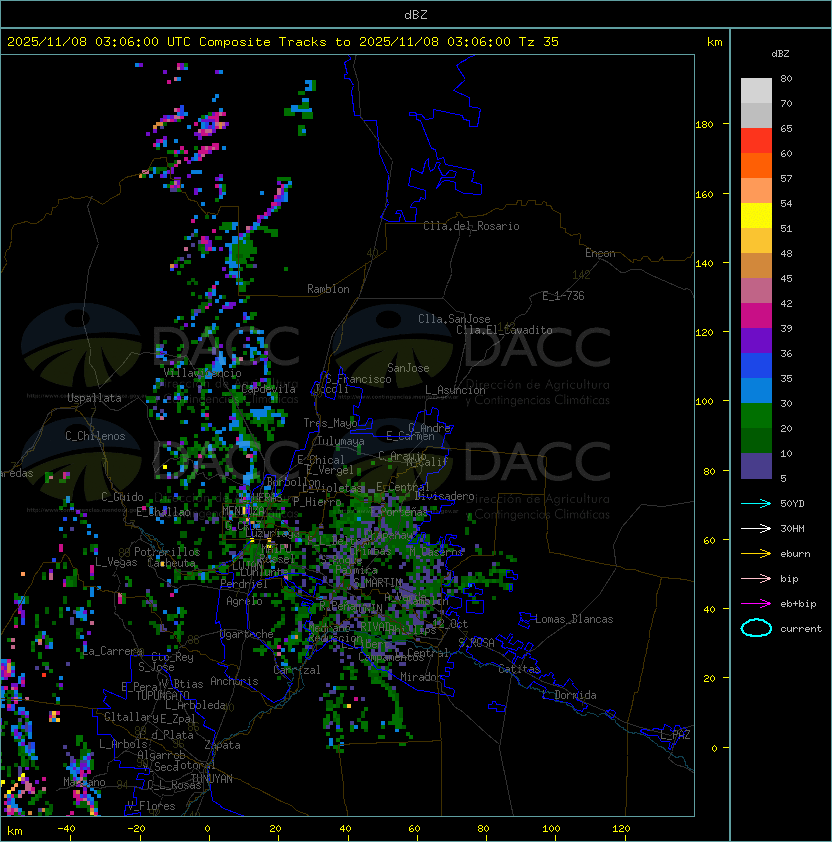
Task: Click the Carrizal map label
Action: coord(297,670)
